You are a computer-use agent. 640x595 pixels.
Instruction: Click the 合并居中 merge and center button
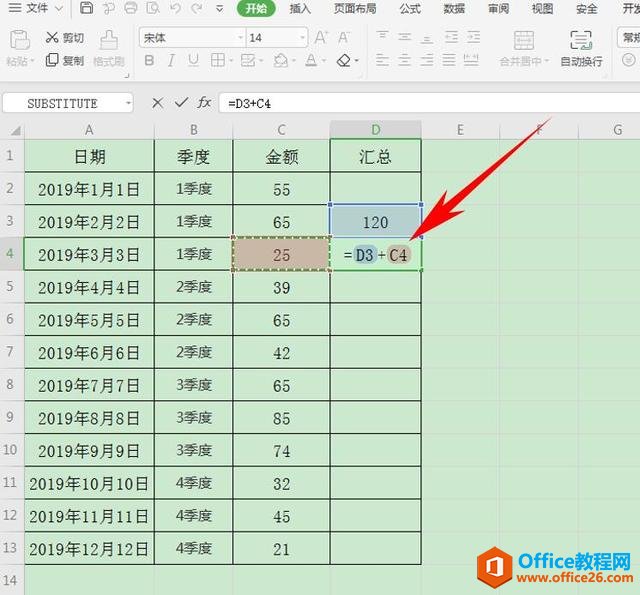[524, 49]
